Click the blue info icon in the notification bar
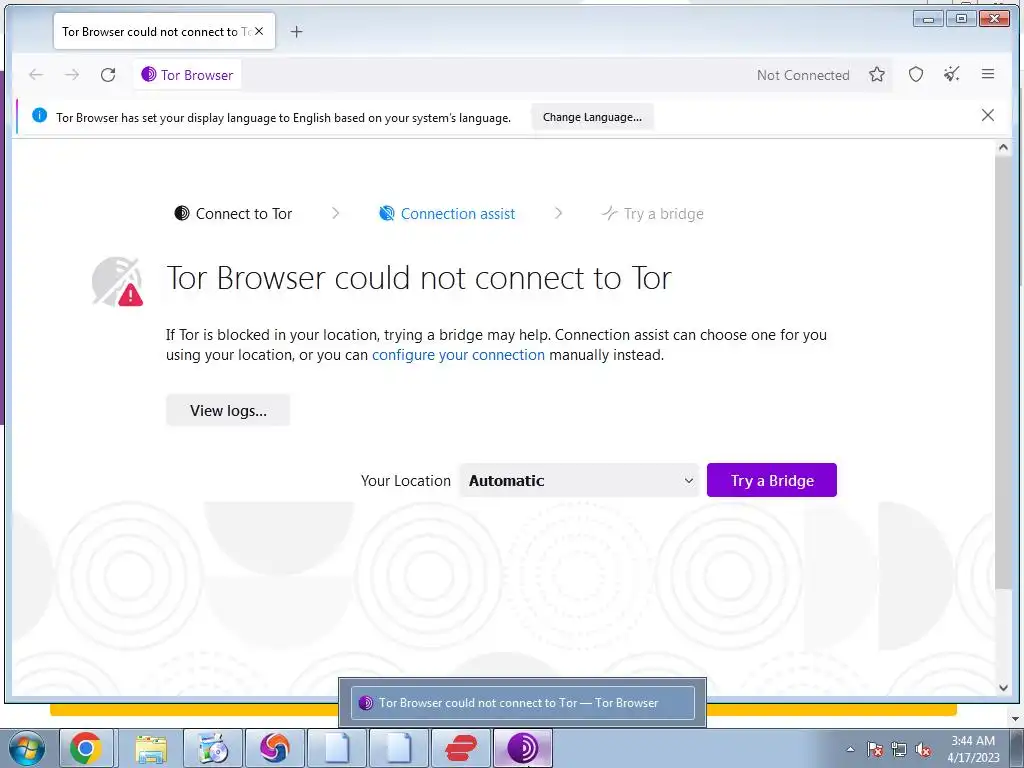 click(39, 116)
